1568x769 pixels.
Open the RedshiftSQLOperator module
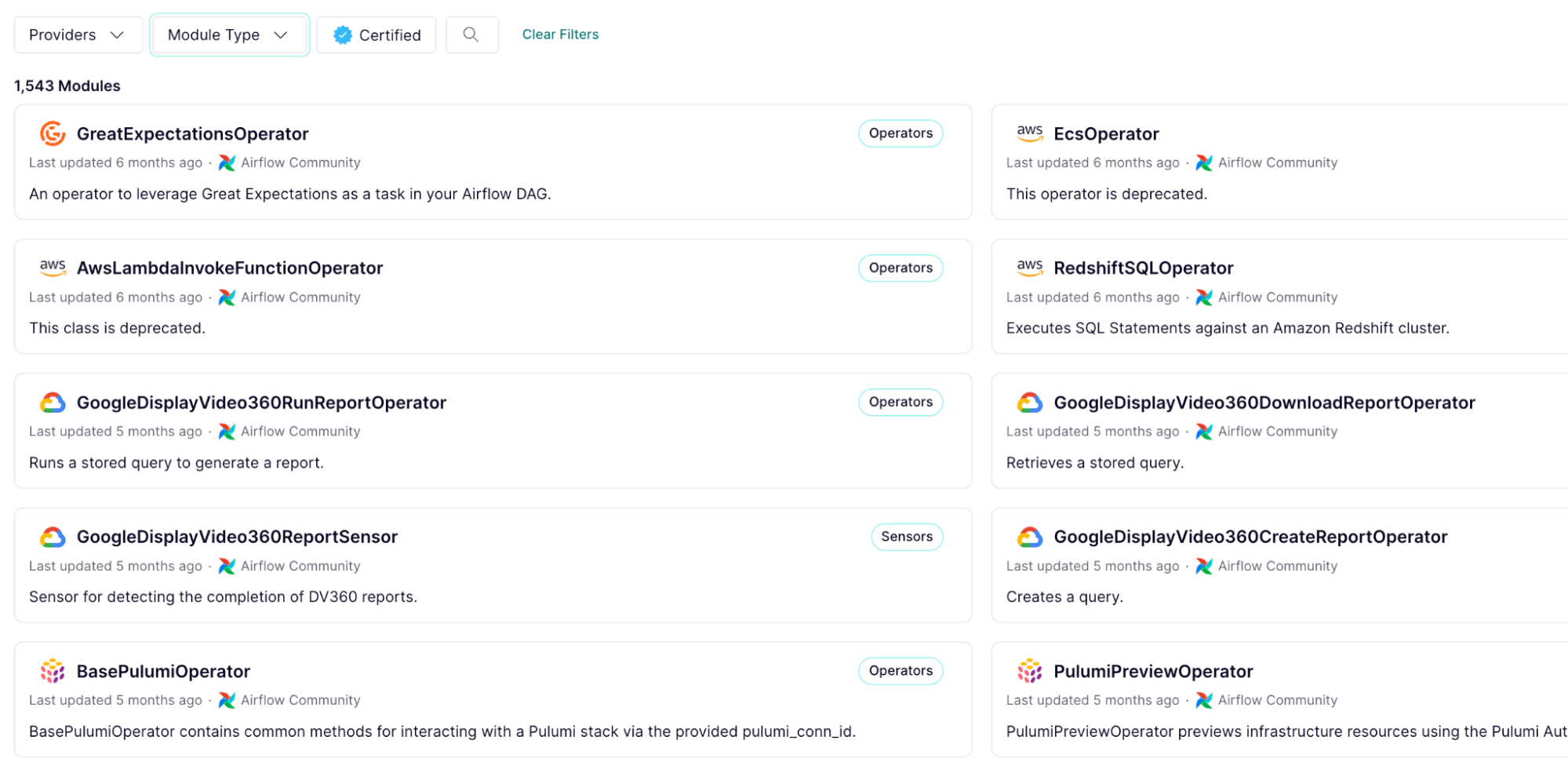1143,268
